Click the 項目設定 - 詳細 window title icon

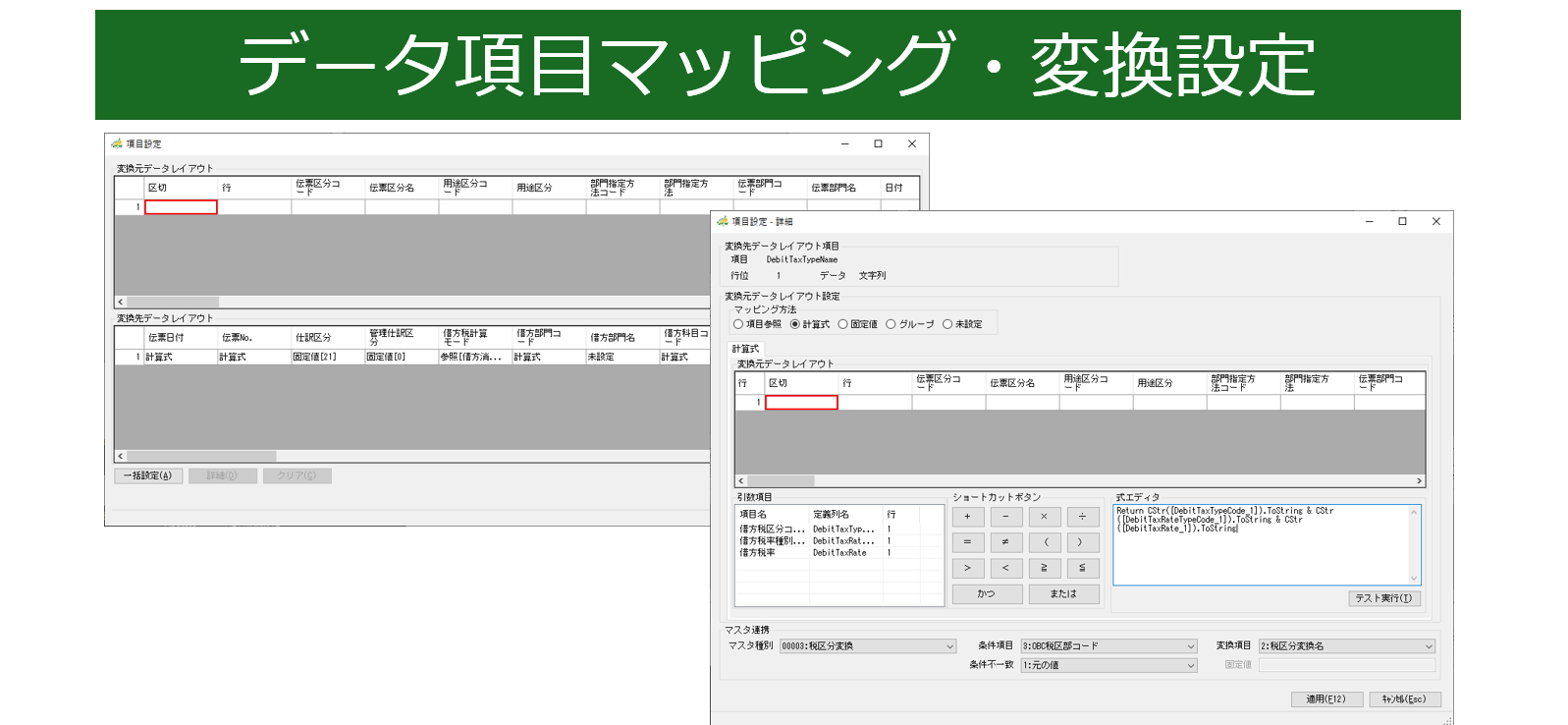[x=723, y=221]
